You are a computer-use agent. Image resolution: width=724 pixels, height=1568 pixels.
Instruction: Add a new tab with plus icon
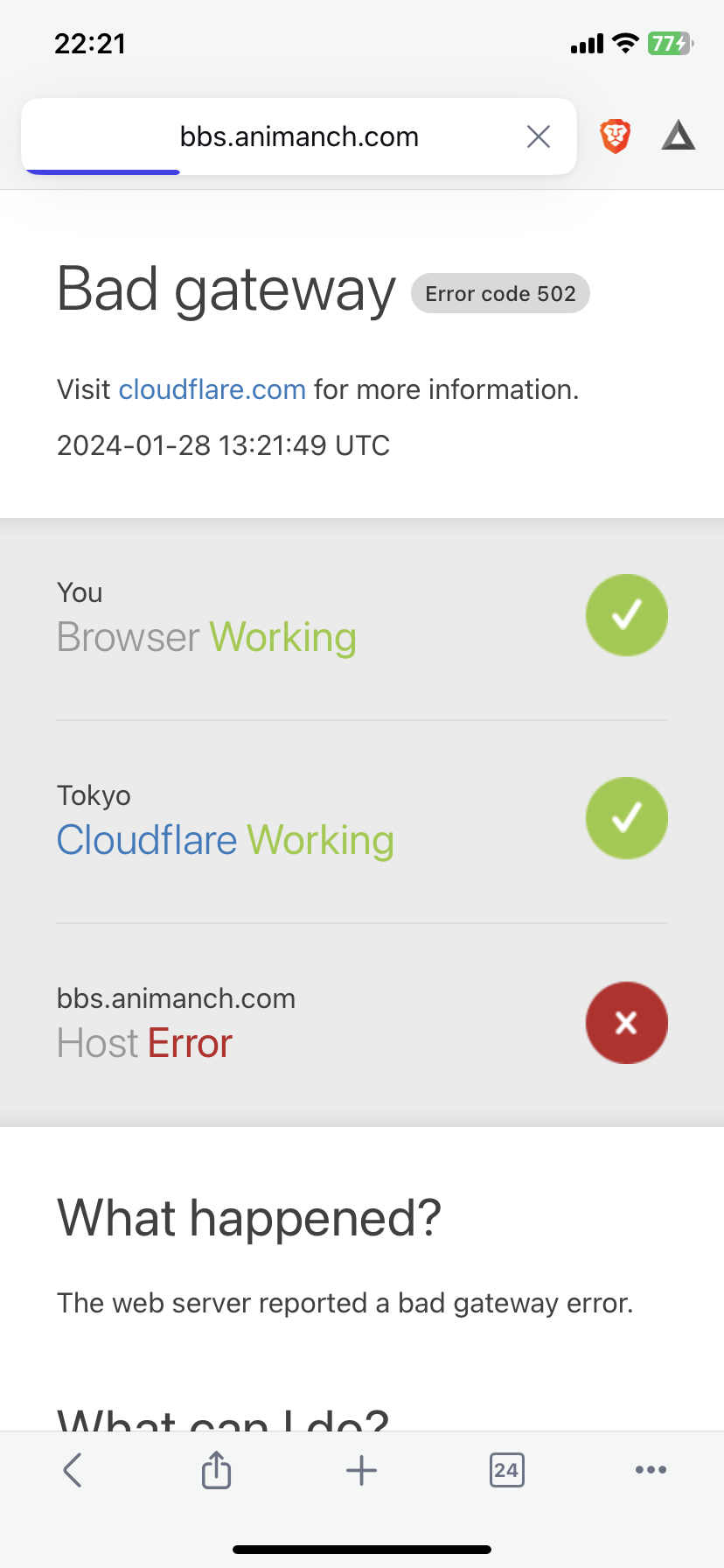tap(361, 1471)
